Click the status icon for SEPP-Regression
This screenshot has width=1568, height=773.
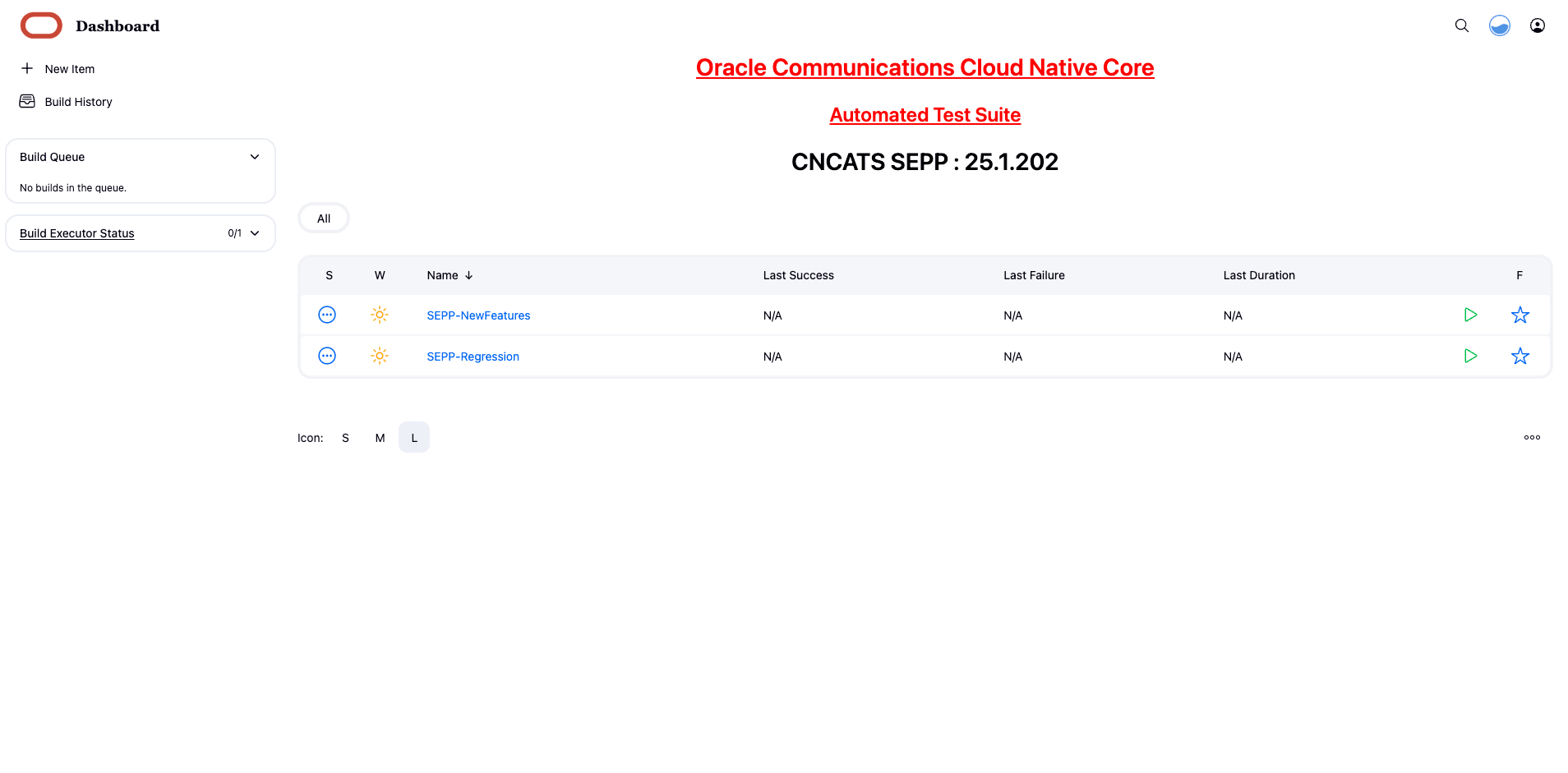[x=327, y=356]
